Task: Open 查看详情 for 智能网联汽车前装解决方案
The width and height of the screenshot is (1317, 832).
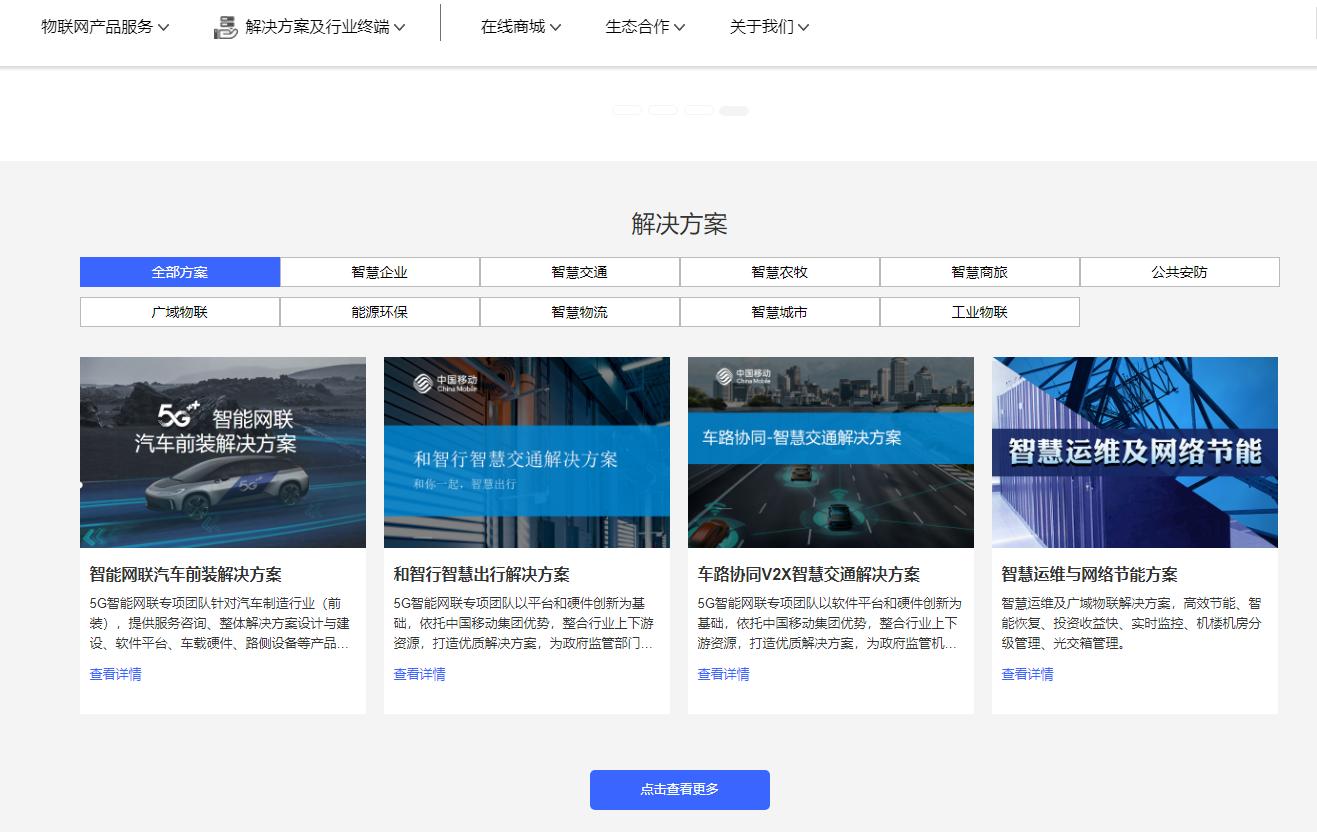Action: pos(115,674)
